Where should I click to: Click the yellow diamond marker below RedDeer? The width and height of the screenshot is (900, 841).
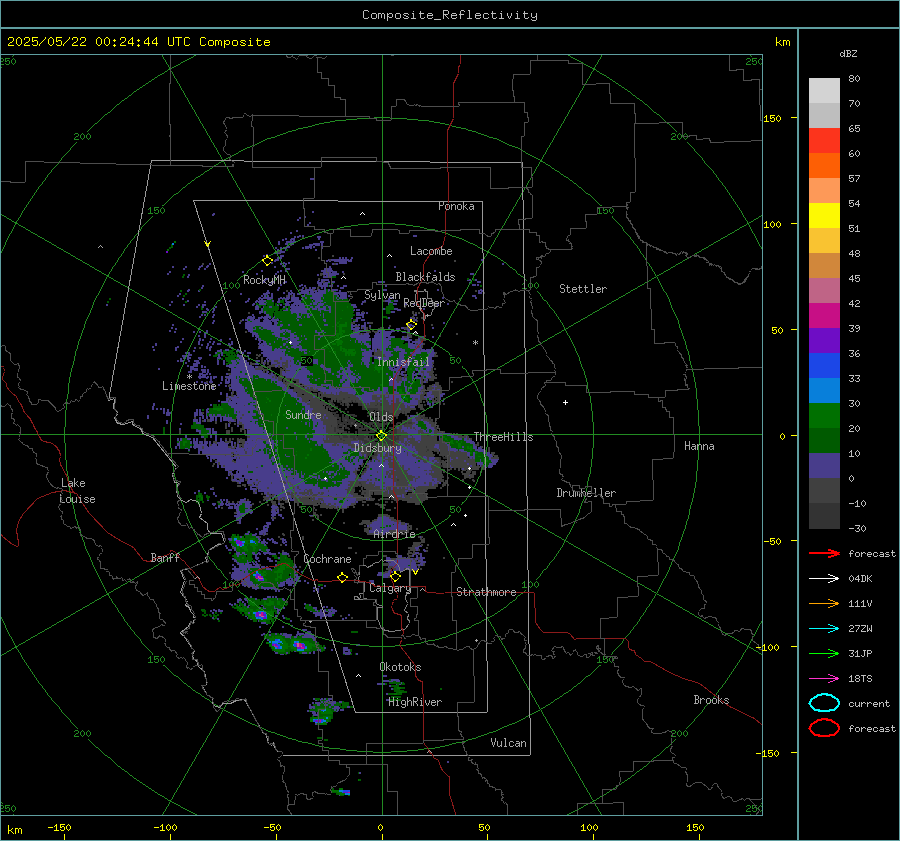pyautogui.click(x=411, y=325)
